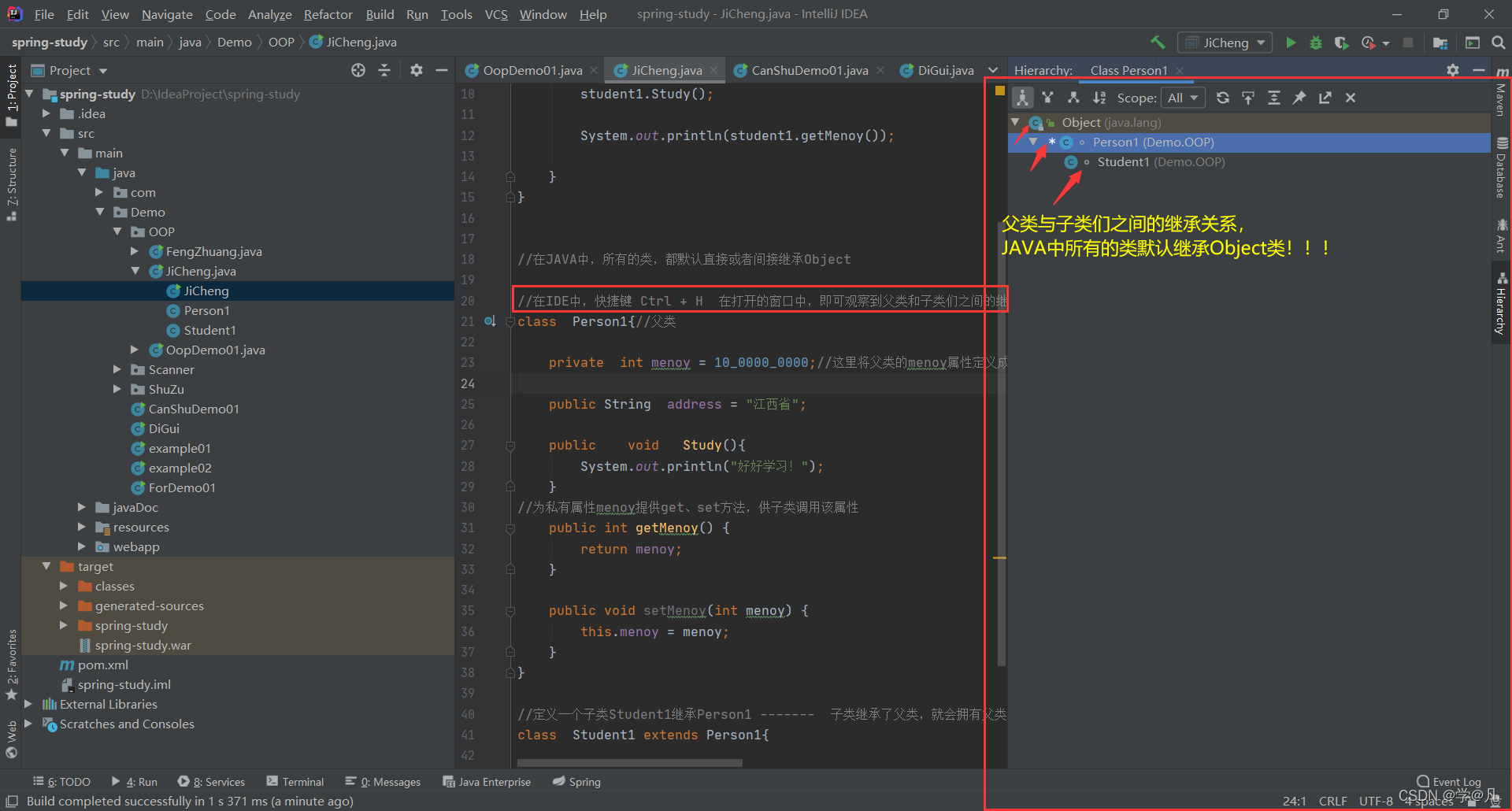The height and width of the screenshot is (811, 1512).
Task: Expand the FengZhuang.java node
Action: click(135, 251)
